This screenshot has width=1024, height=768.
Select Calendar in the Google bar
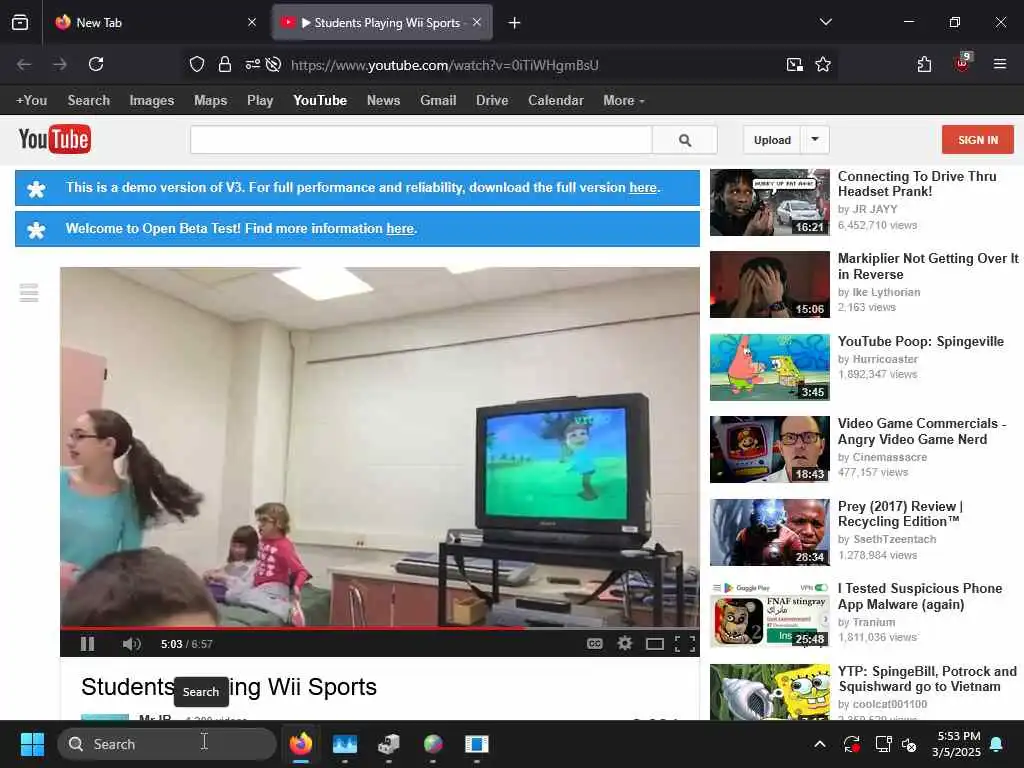click(556, 101)
